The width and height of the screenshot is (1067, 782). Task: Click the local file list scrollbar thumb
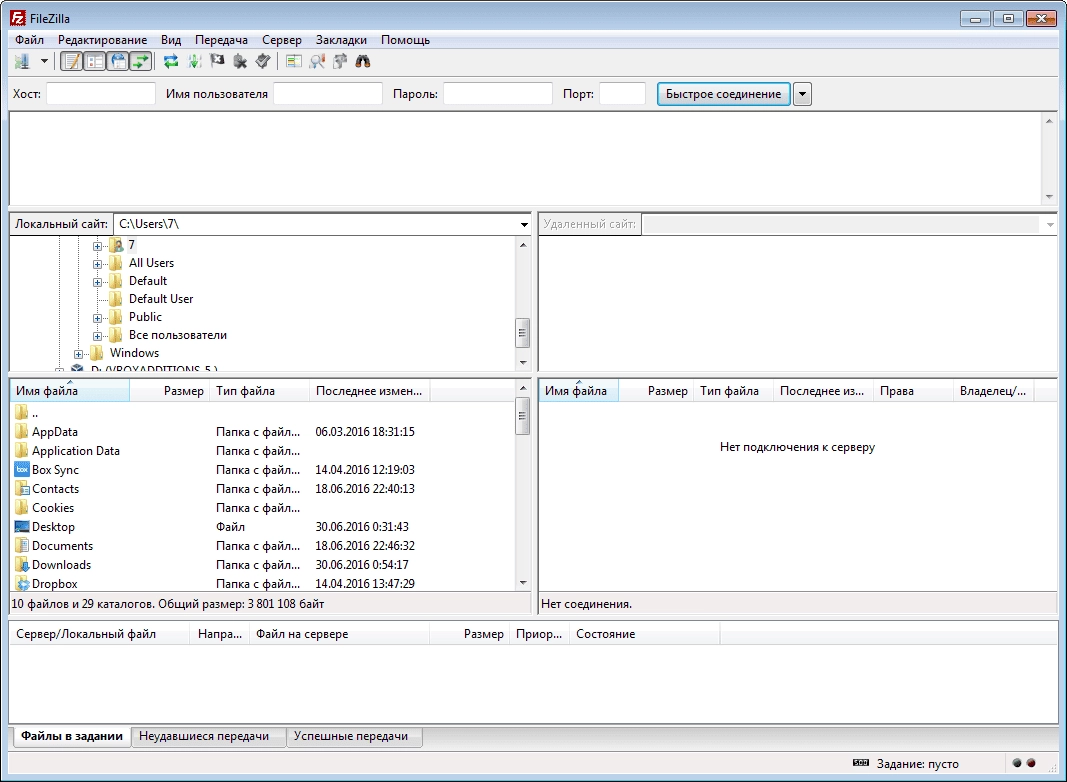coord(523,415)
